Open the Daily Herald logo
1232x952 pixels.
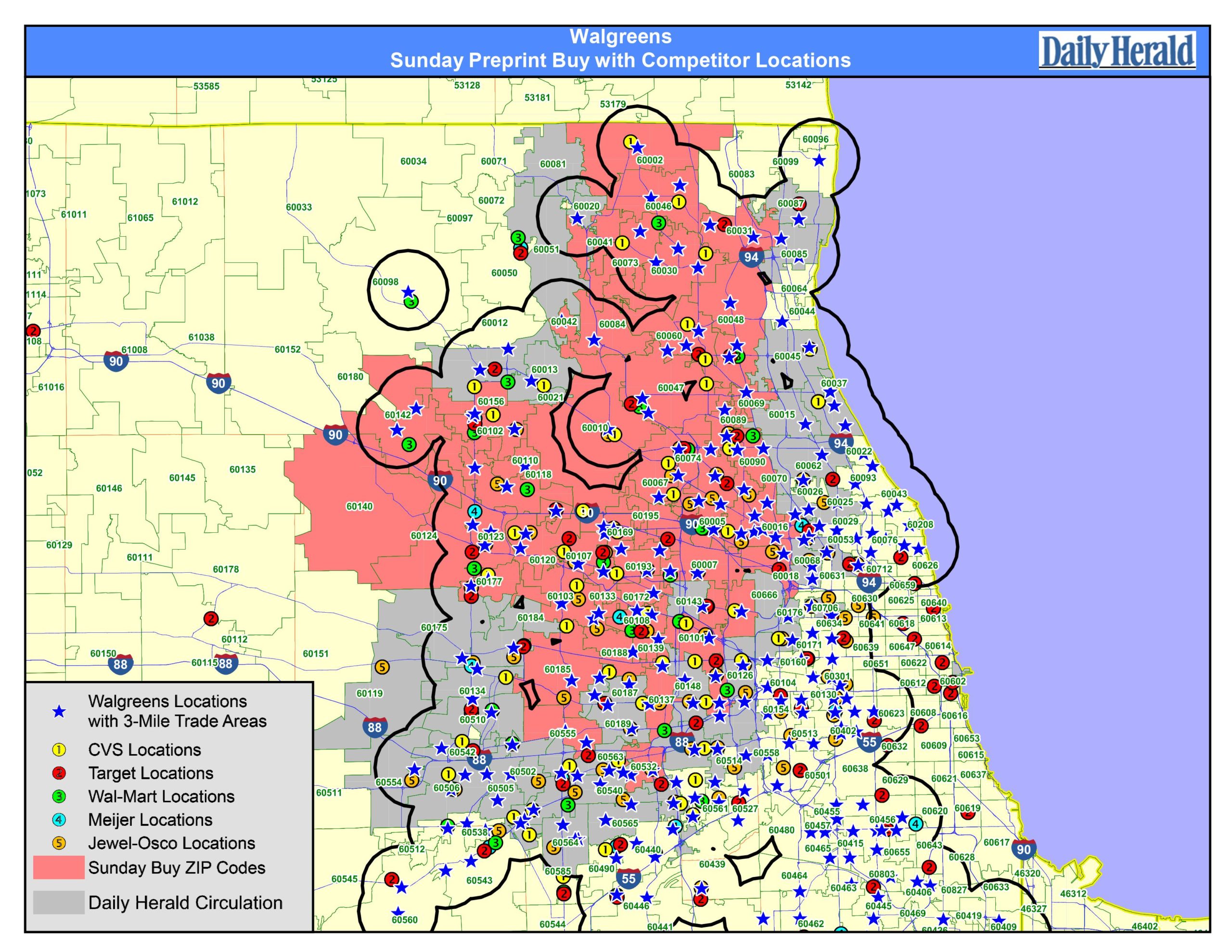(x=1117, y=51)
